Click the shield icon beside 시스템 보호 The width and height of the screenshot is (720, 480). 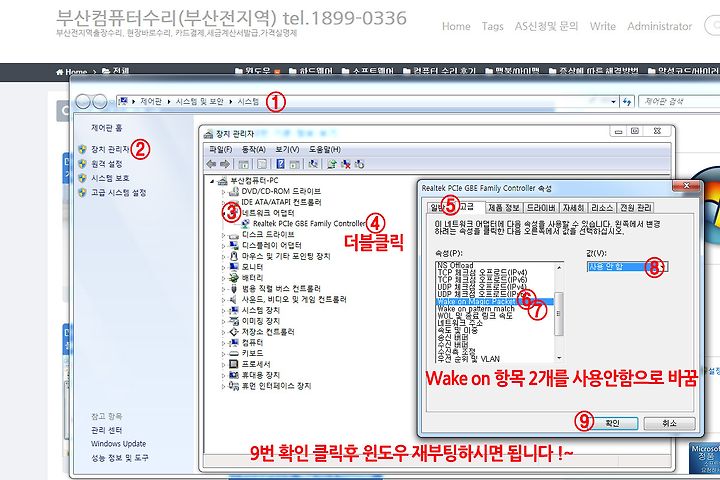(x=83, y=178)
